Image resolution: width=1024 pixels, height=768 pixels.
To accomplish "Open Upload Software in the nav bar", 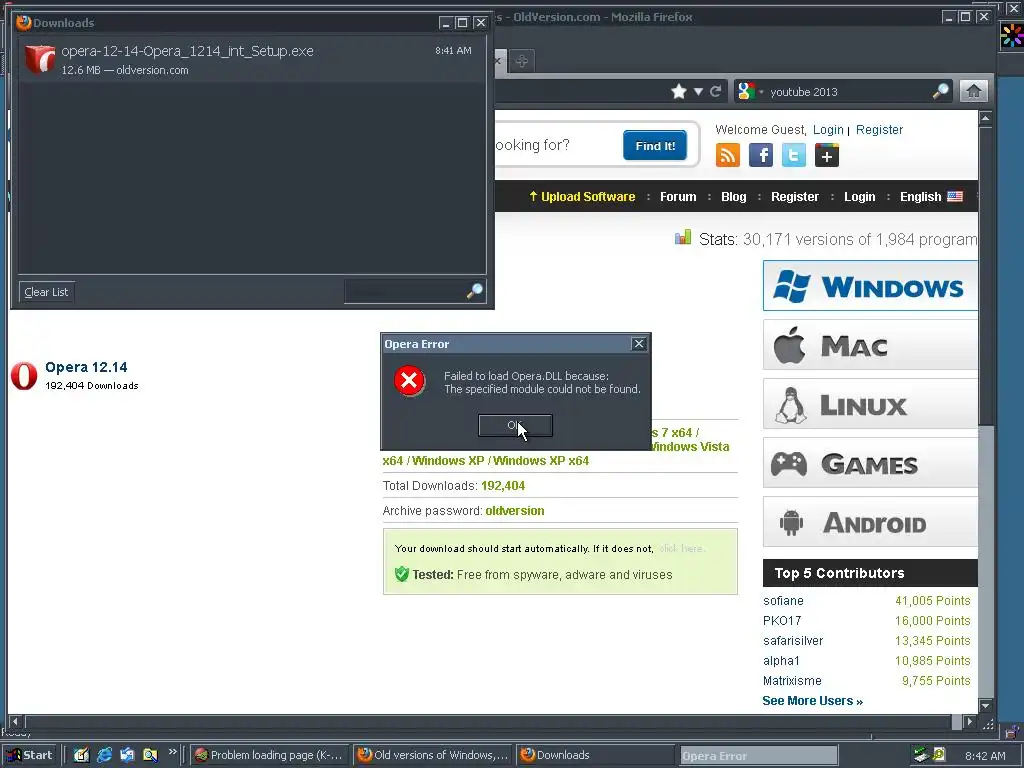I will pos(582,197).
